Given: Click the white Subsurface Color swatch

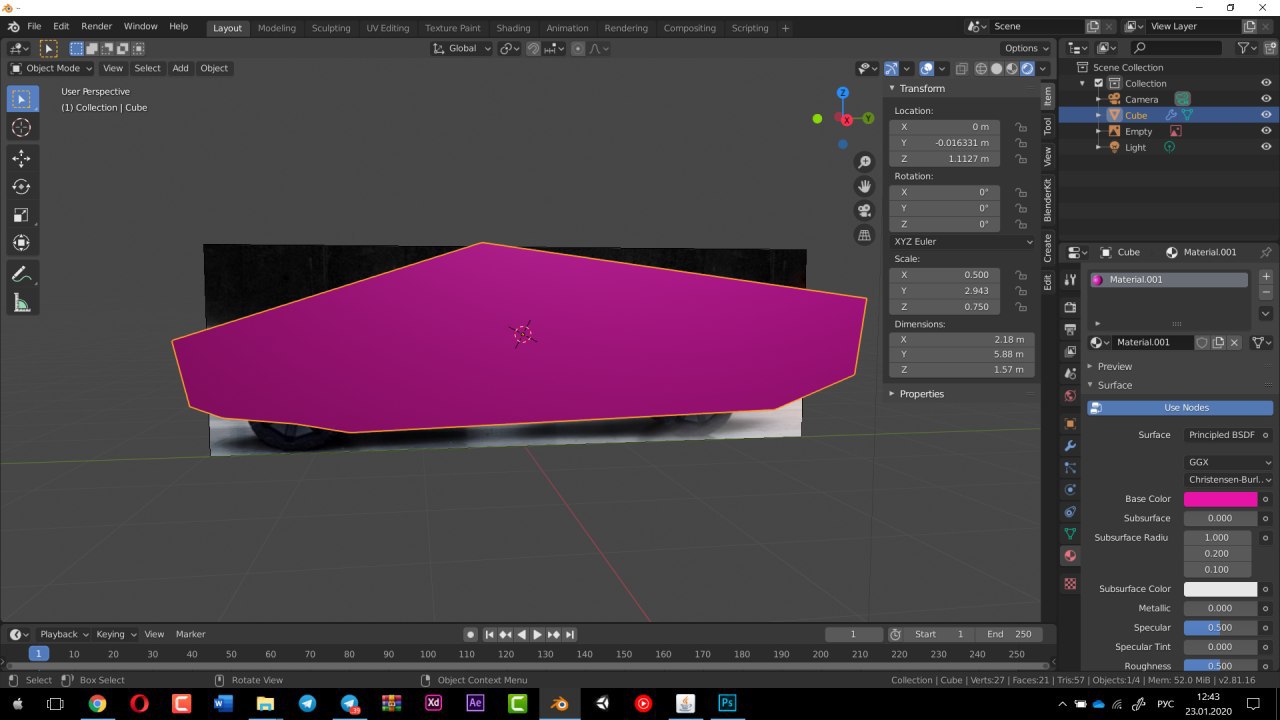Looking at the screenshot, I should [x=1220, y=589].
